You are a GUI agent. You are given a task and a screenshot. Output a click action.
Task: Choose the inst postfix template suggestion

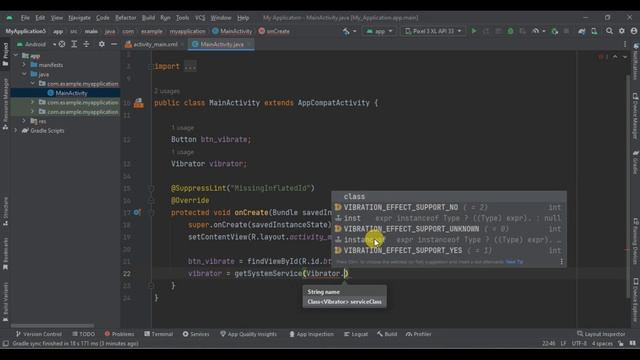449,218
